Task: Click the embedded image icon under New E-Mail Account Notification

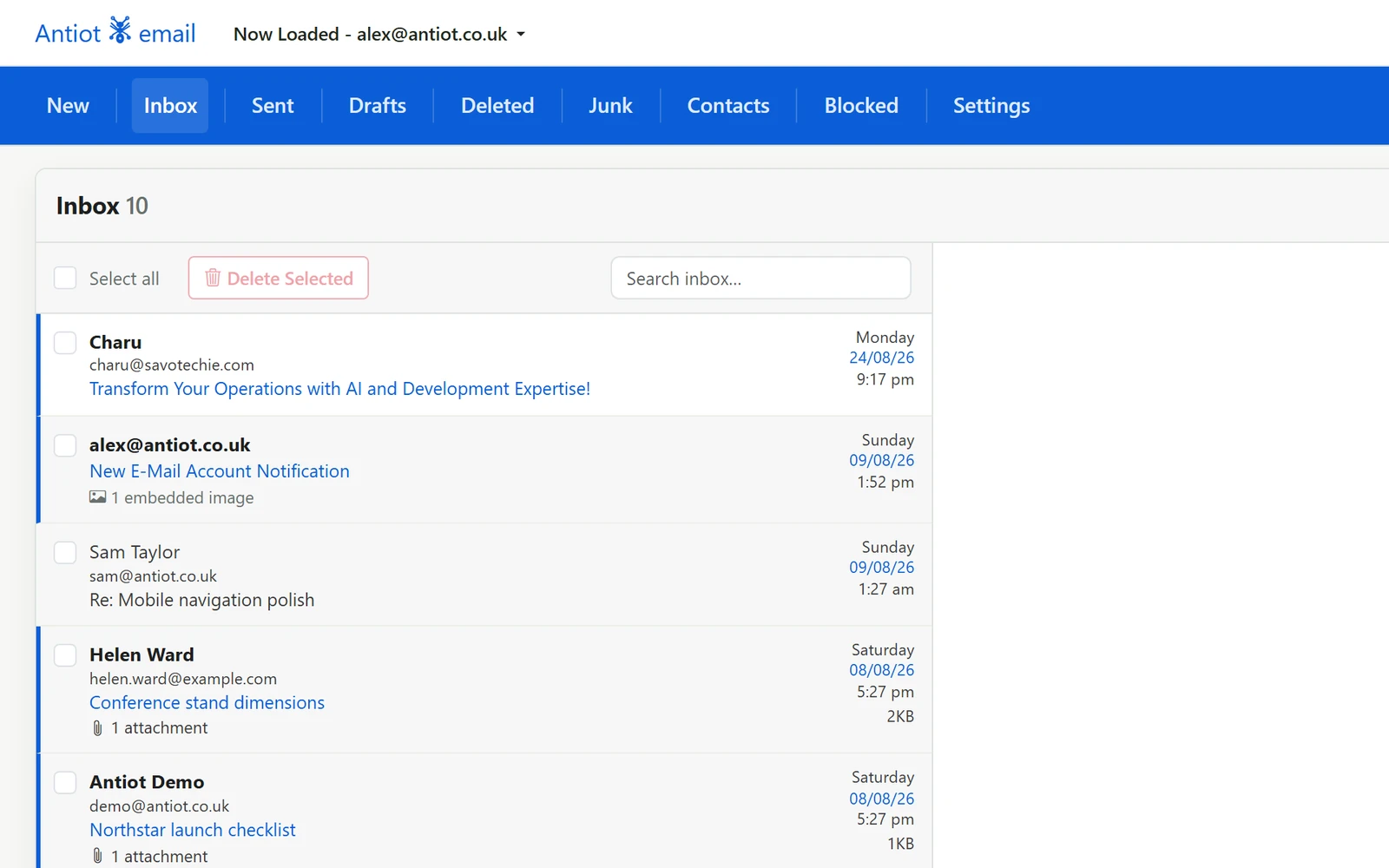Action: click(97, 497)
